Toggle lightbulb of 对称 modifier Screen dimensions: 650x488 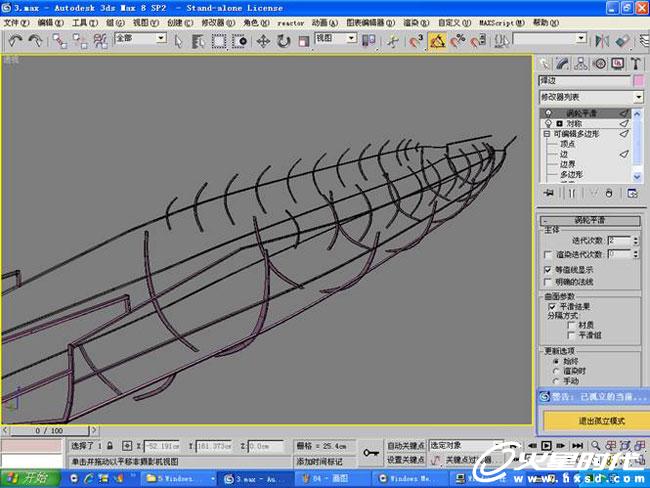548,124
